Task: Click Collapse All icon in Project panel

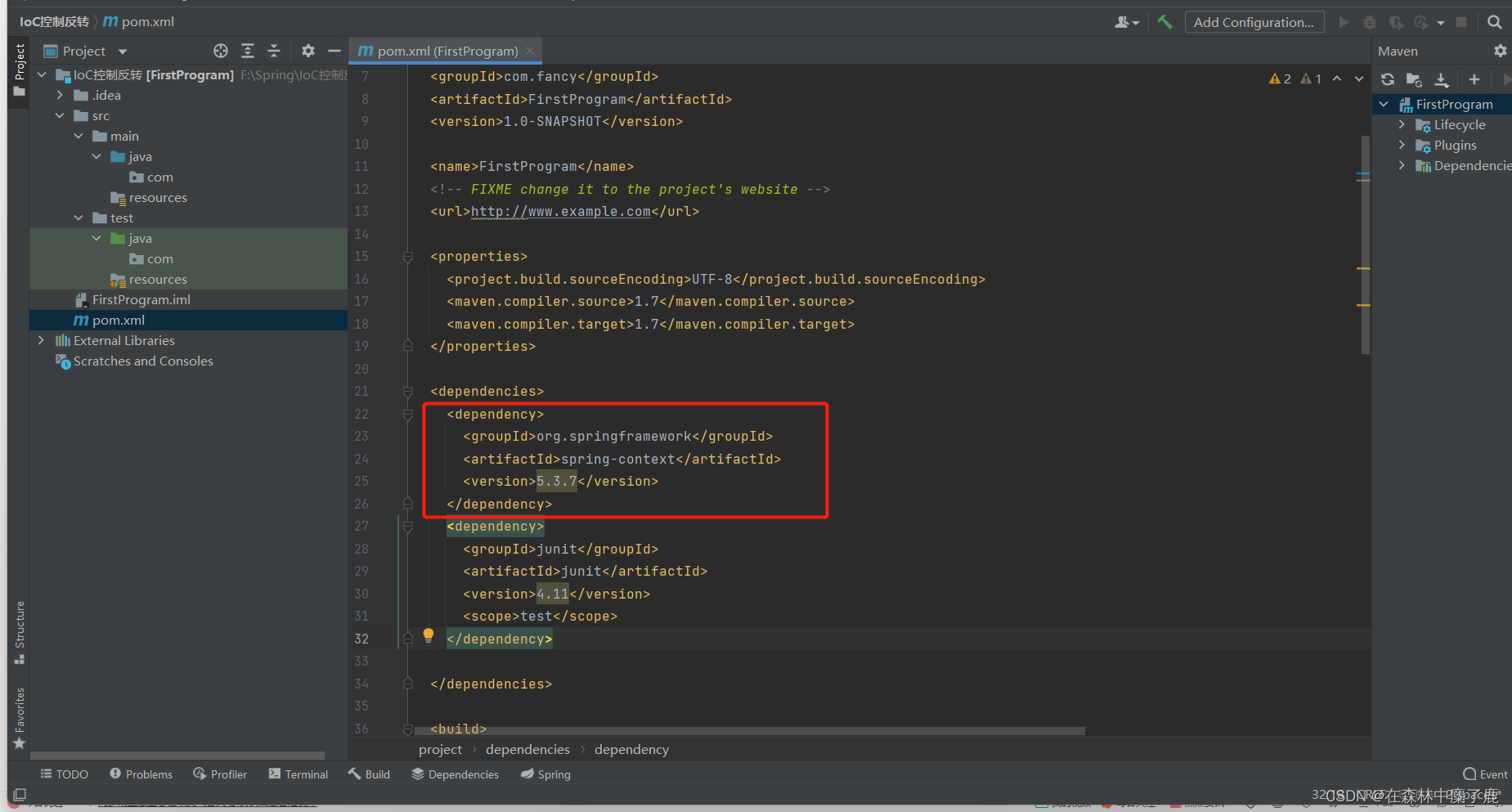Action: (x=274, y=51)
